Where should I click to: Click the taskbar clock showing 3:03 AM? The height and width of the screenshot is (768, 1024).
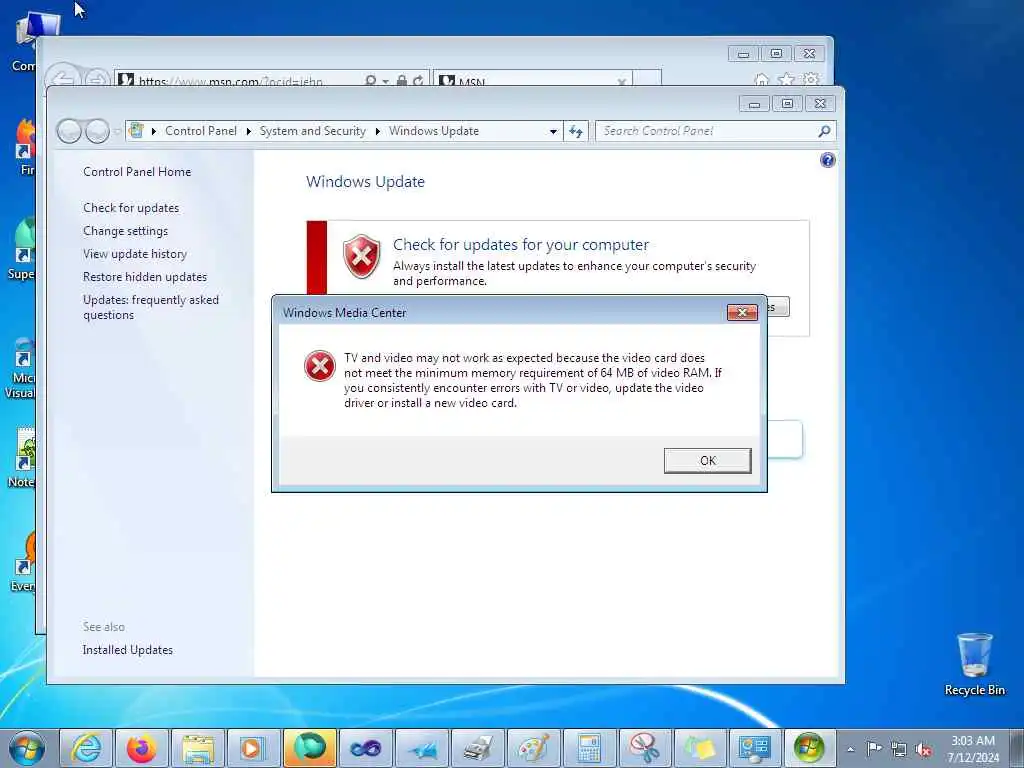973,749
